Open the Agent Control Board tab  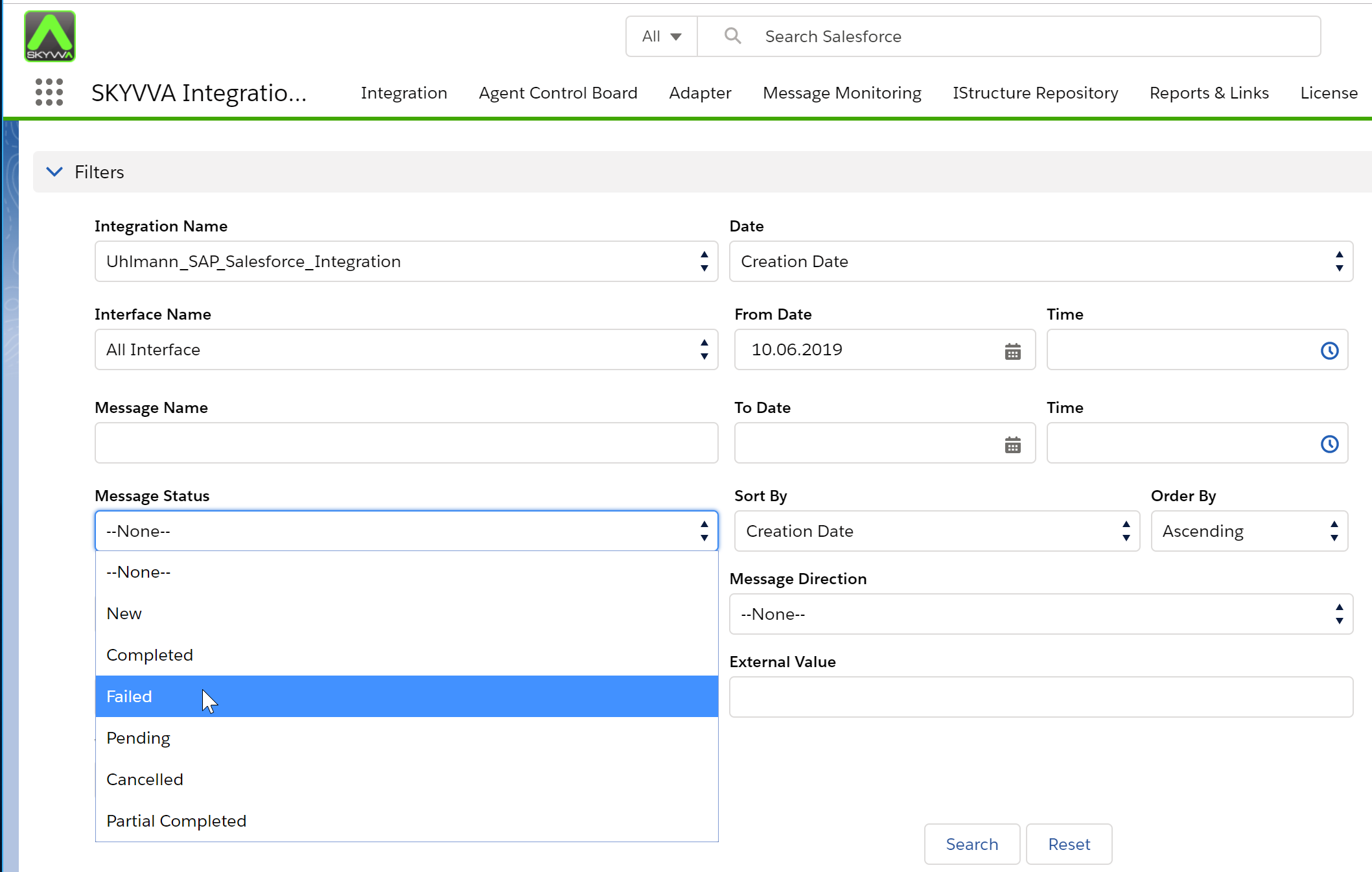(558, 93)
